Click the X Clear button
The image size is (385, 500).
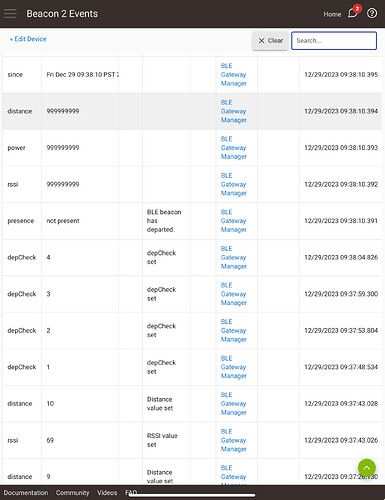[x=270, y=41]
